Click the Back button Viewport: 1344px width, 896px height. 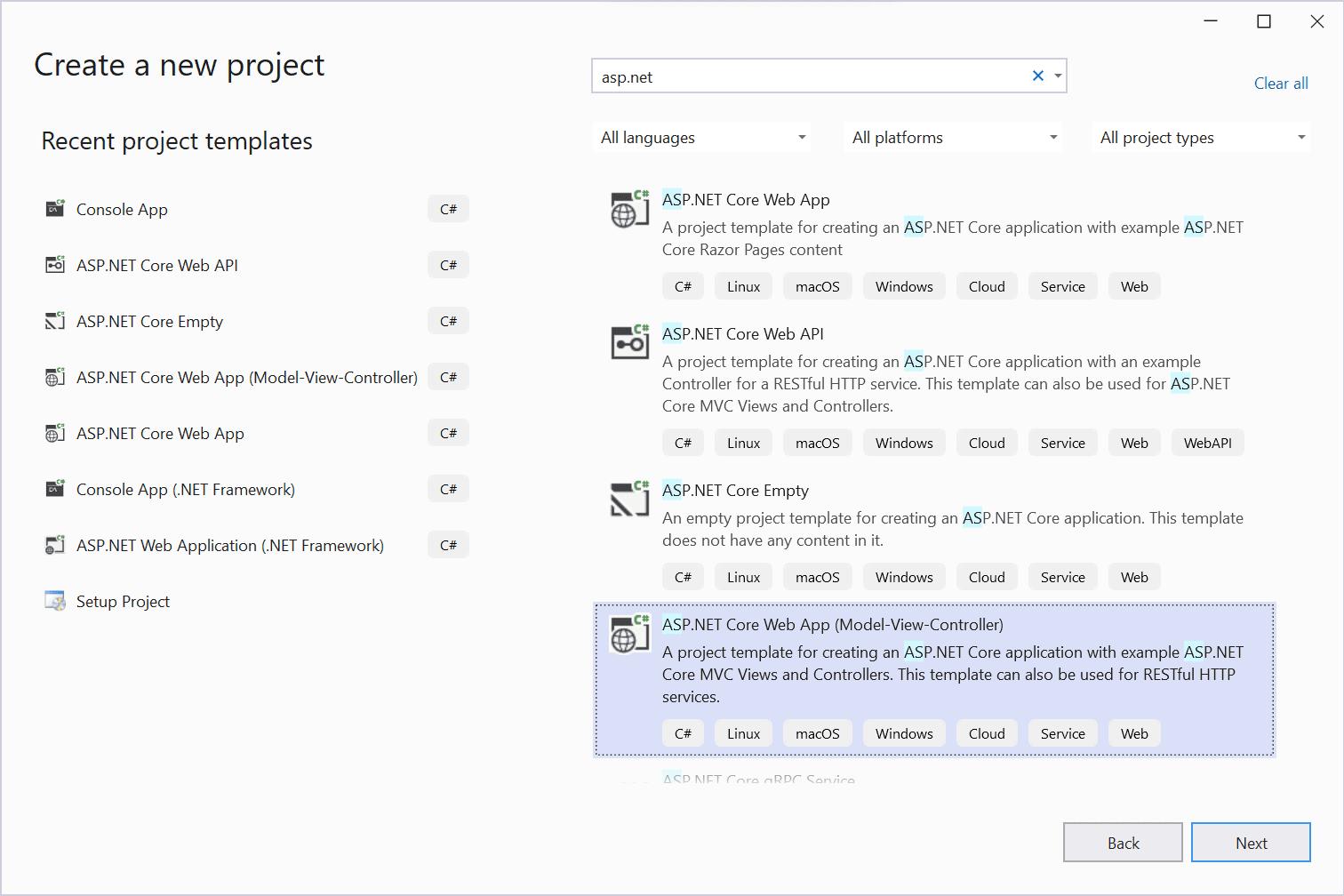[x=1123, y=842]
